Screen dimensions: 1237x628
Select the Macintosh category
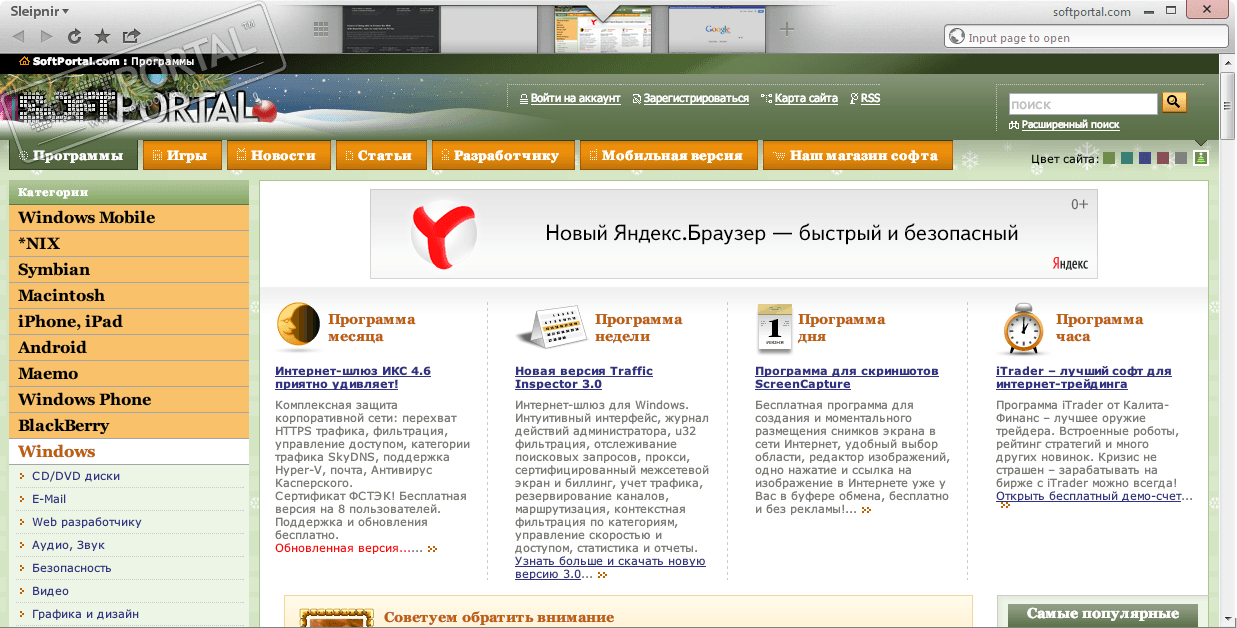click(x=128, y=295)
